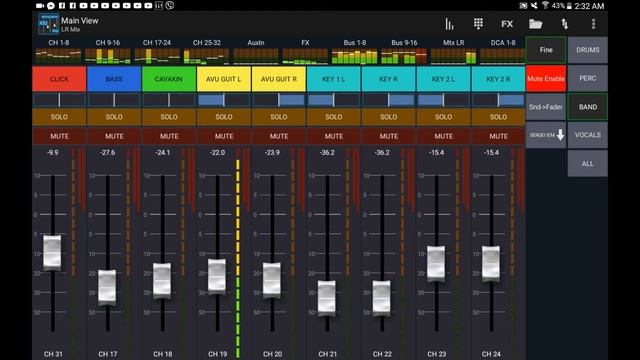
Task: Switch to the CH 25-32 layer
Action: click(207, 51)
